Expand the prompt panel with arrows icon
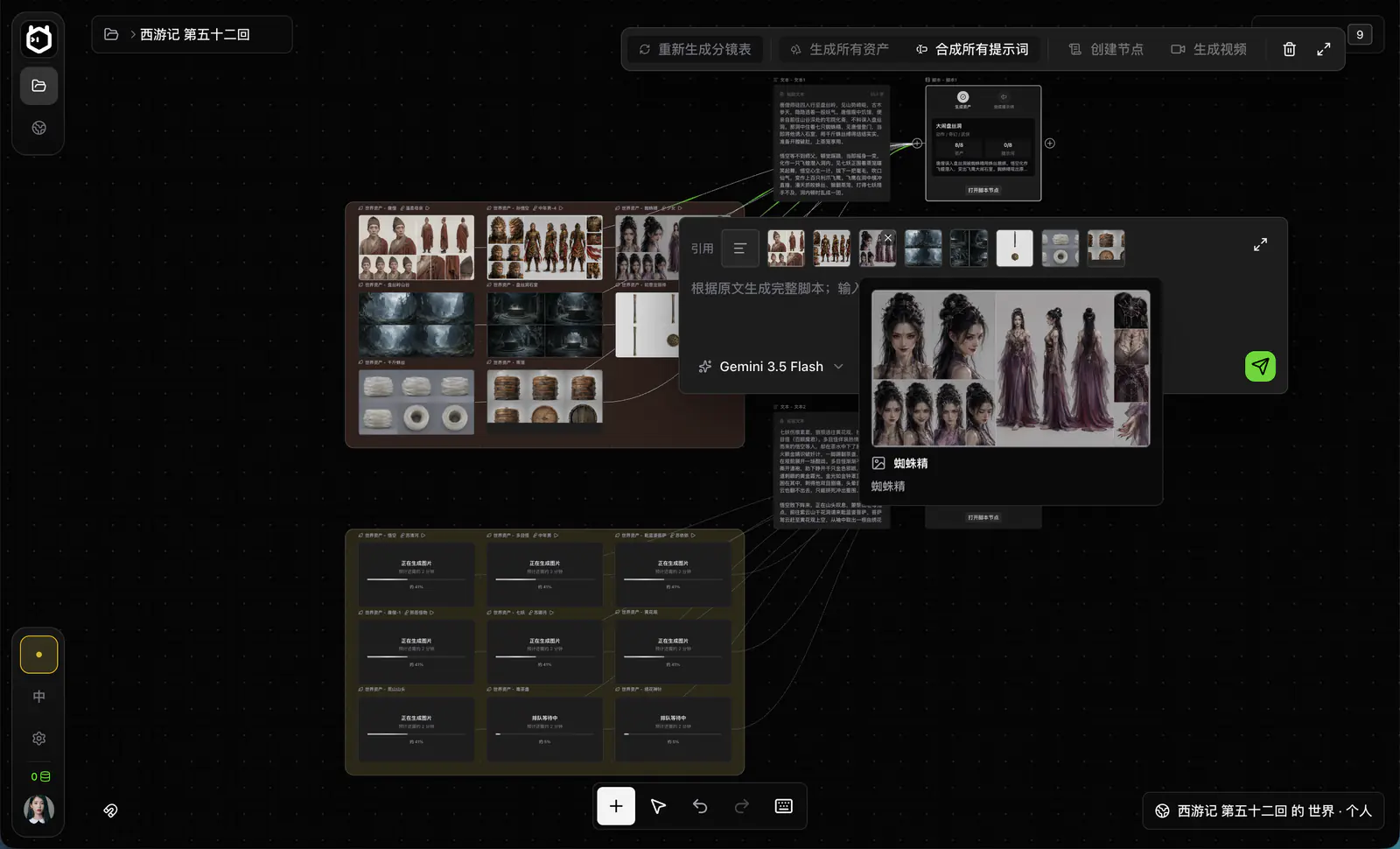This screenshot has height=849, width=1400. click(x=1260, y=245)
